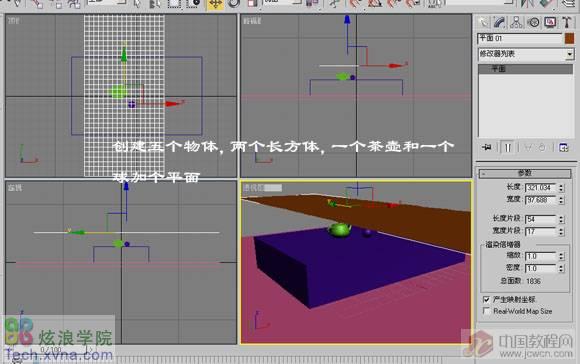This screenshot has height=364, width=580.
Task: Adjust the 缩放 spinner arrows
Action: [x=562, y=256]
